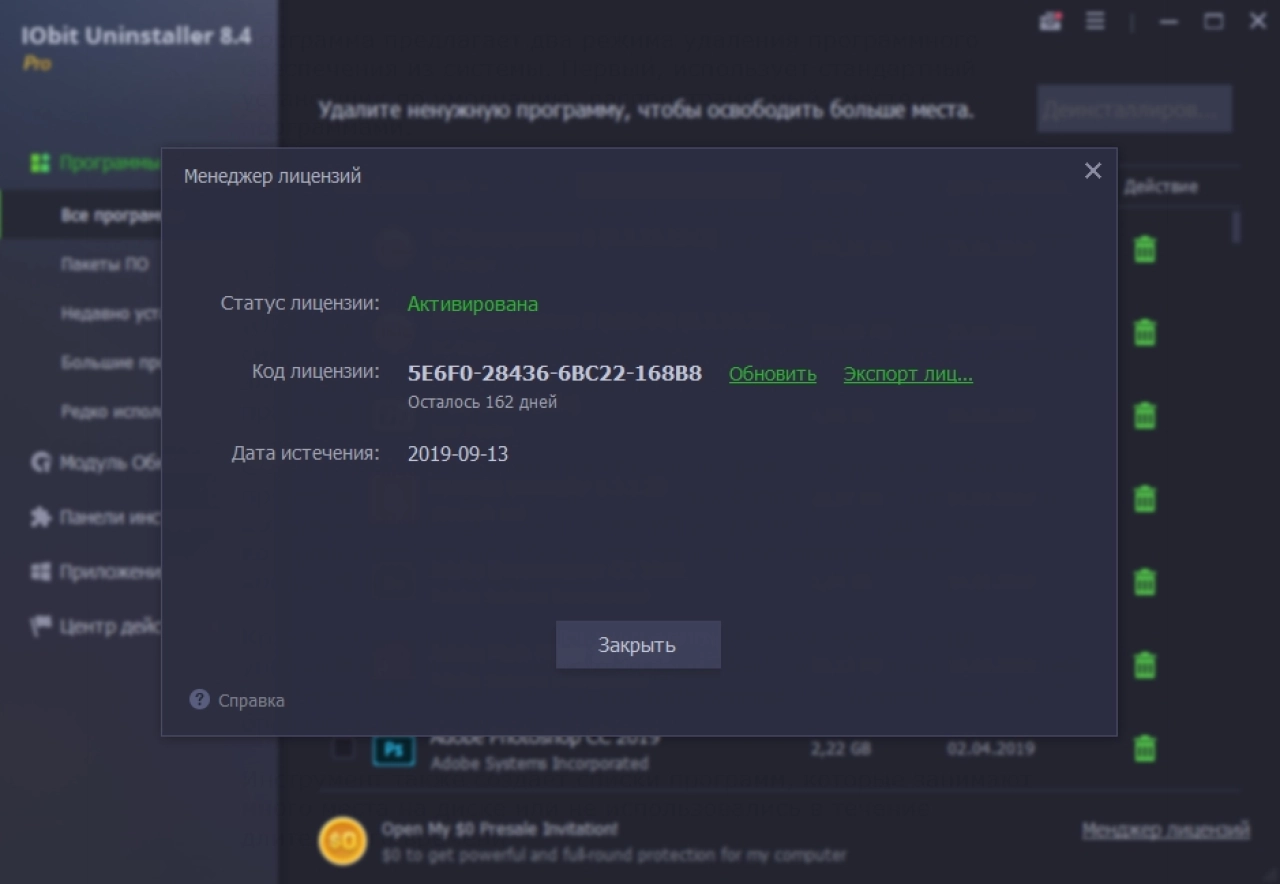The image size is (1280, 884).
Task: Open Менеджер лицензий link at bottom right
Action: (1166, 830)
